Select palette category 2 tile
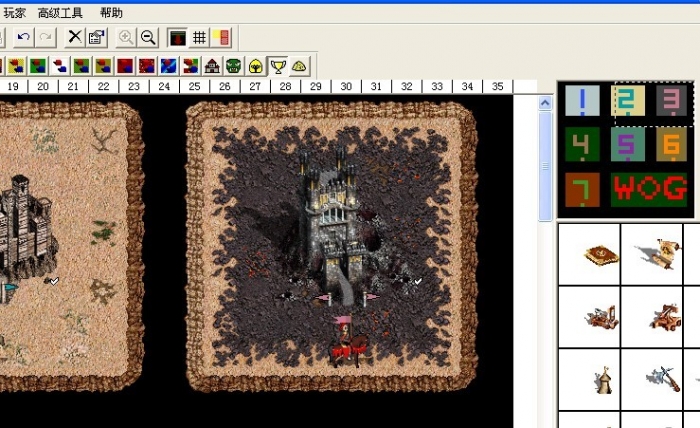Image resolution: width=700 pixels, height=428 pixels. point(628,100)
